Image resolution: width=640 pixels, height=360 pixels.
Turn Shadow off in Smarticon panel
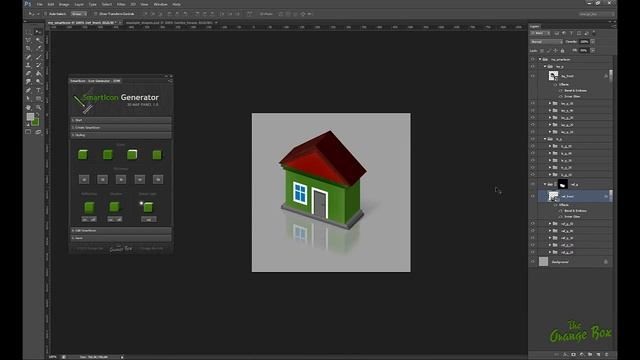118,219
